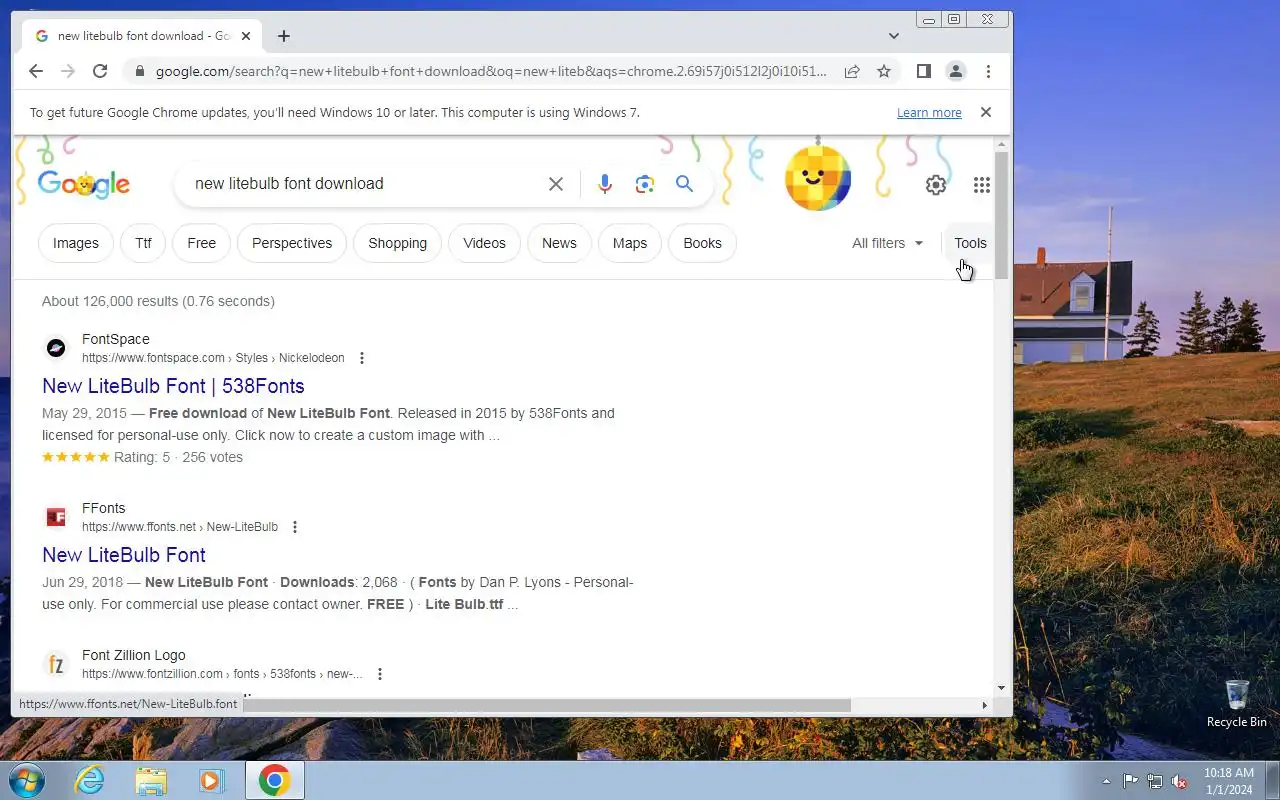Switch to Shopping results
The height and width of the screenshot is (800, 1280).
[397, 243]
